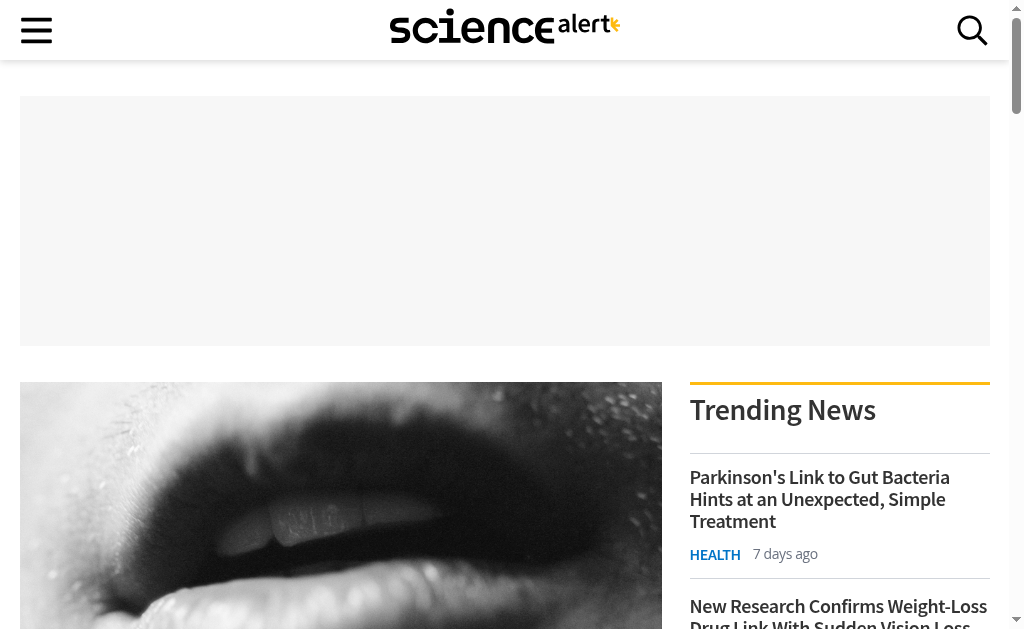Click the vertical scrollbar thumb
This screenshot has height=629, width=1024.
1016,66
